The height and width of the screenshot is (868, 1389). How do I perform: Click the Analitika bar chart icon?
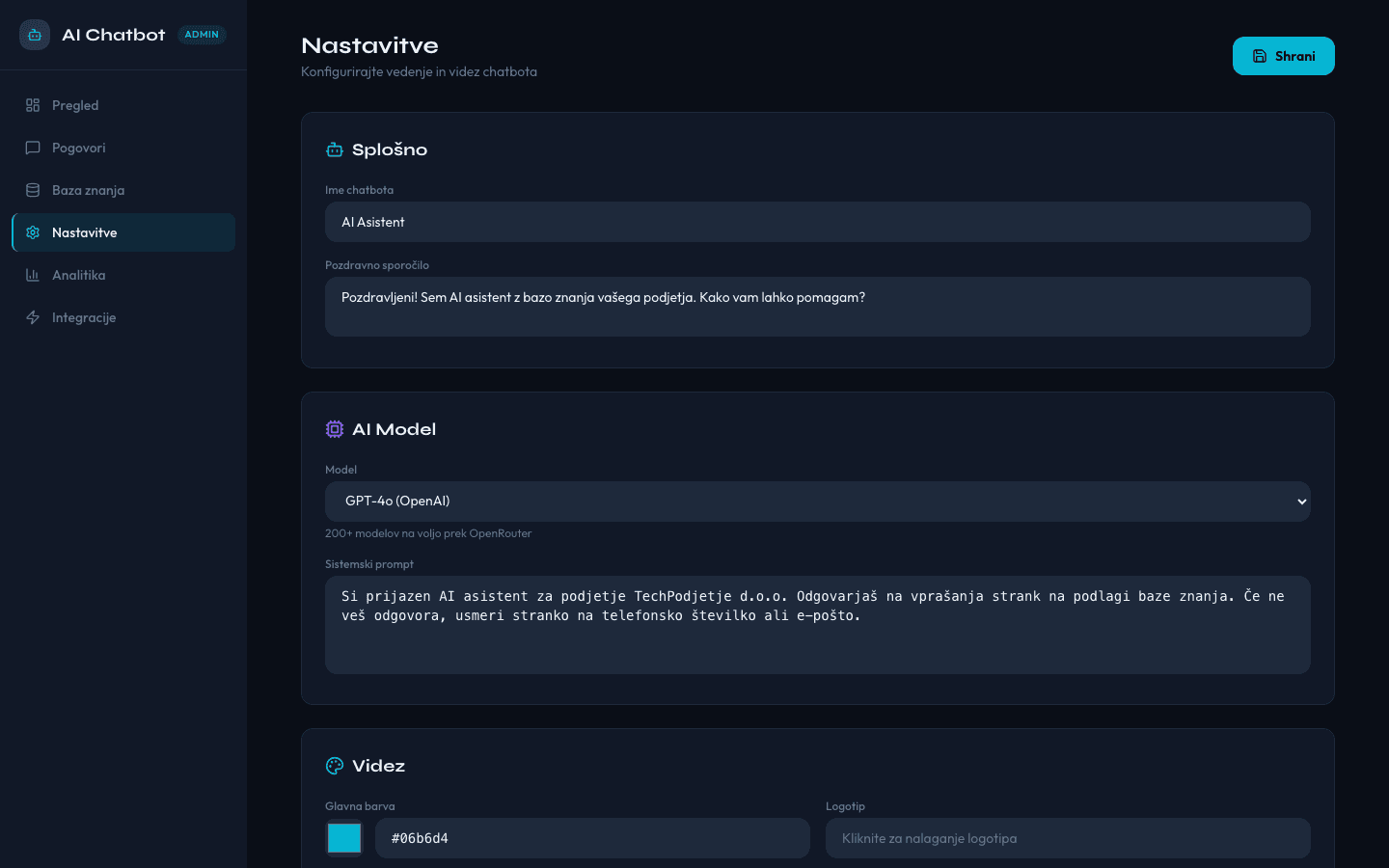point(33,275)
